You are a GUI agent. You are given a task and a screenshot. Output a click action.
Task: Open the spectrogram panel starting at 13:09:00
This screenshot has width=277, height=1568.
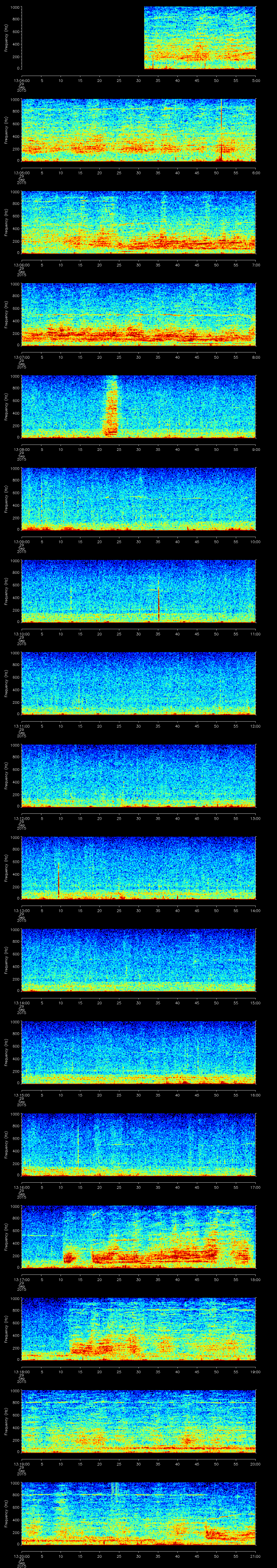pyautogui.click(x=138, y=499)
